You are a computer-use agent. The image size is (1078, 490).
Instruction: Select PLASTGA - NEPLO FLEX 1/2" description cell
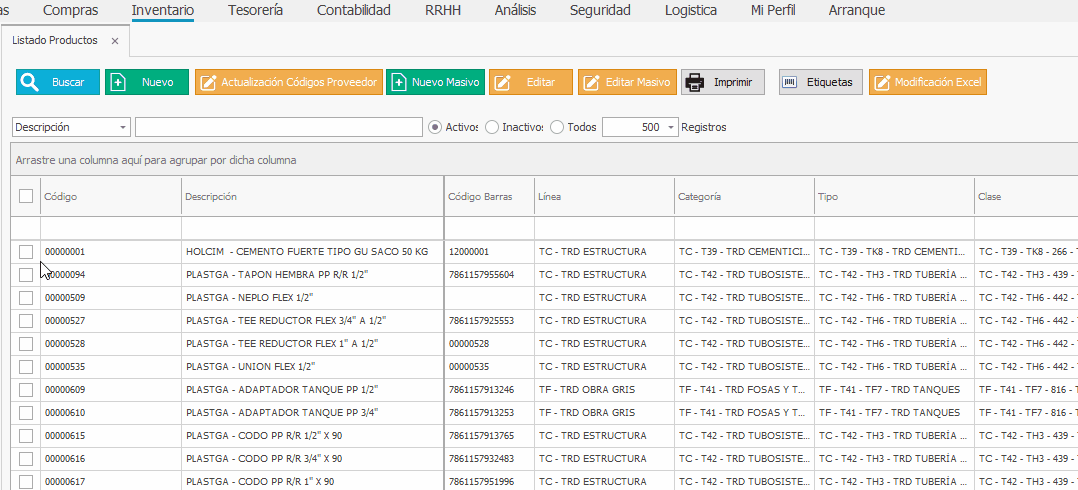(313, 298)
